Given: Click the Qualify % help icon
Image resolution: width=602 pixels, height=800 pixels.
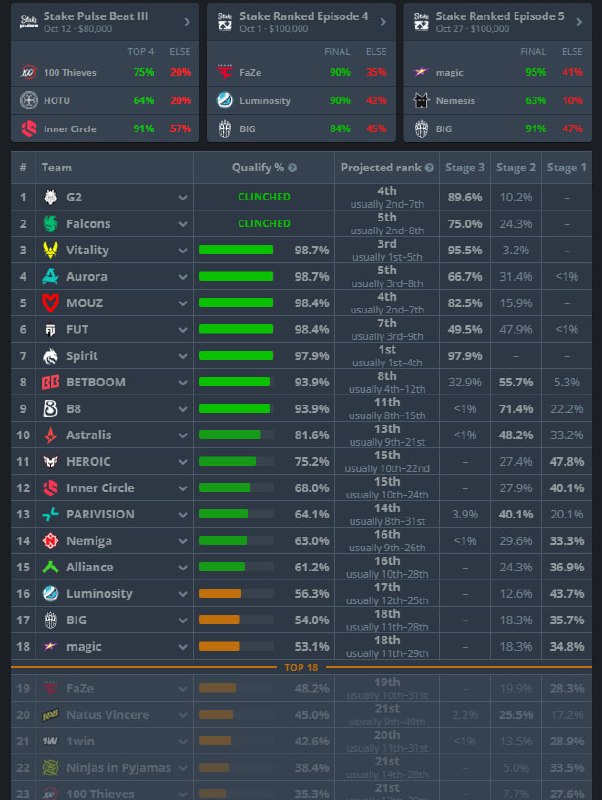Looking at the screenshot, I should point(292,167).
